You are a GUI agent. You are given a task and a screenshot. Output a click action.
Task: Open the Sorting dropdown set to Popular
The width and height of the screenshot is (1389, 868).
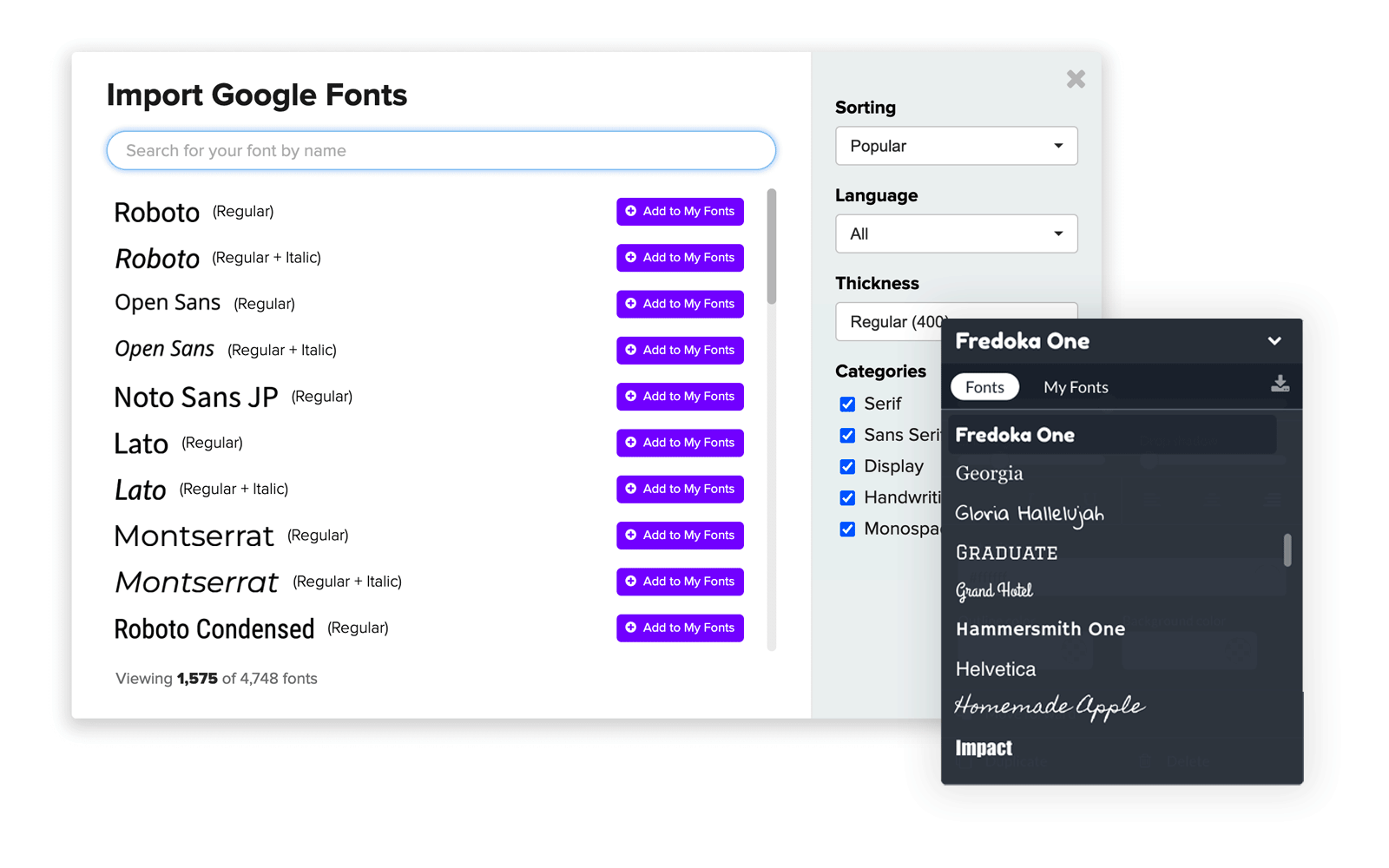pyautogui.click(x=955, y=146)
